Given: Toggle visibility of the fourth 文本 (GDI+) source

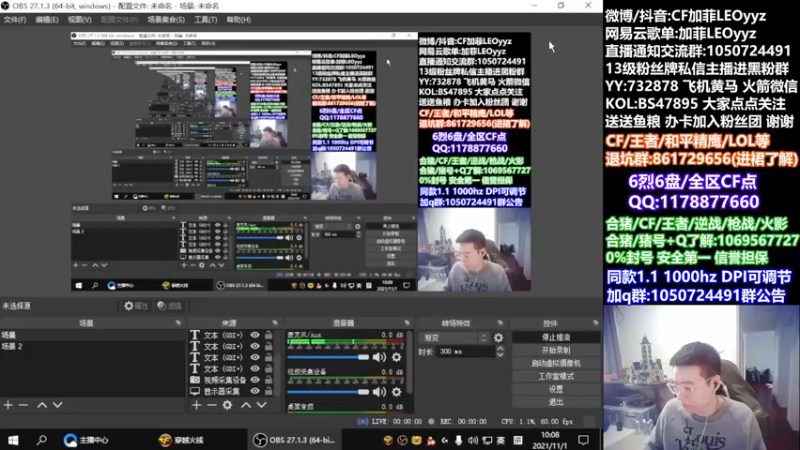Looking at the screenshot, I should [255, 369].
